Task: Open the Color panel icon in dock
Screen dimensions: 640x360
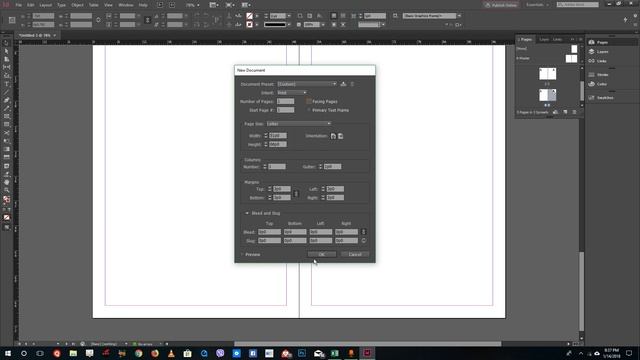Action: click(592, 84)
